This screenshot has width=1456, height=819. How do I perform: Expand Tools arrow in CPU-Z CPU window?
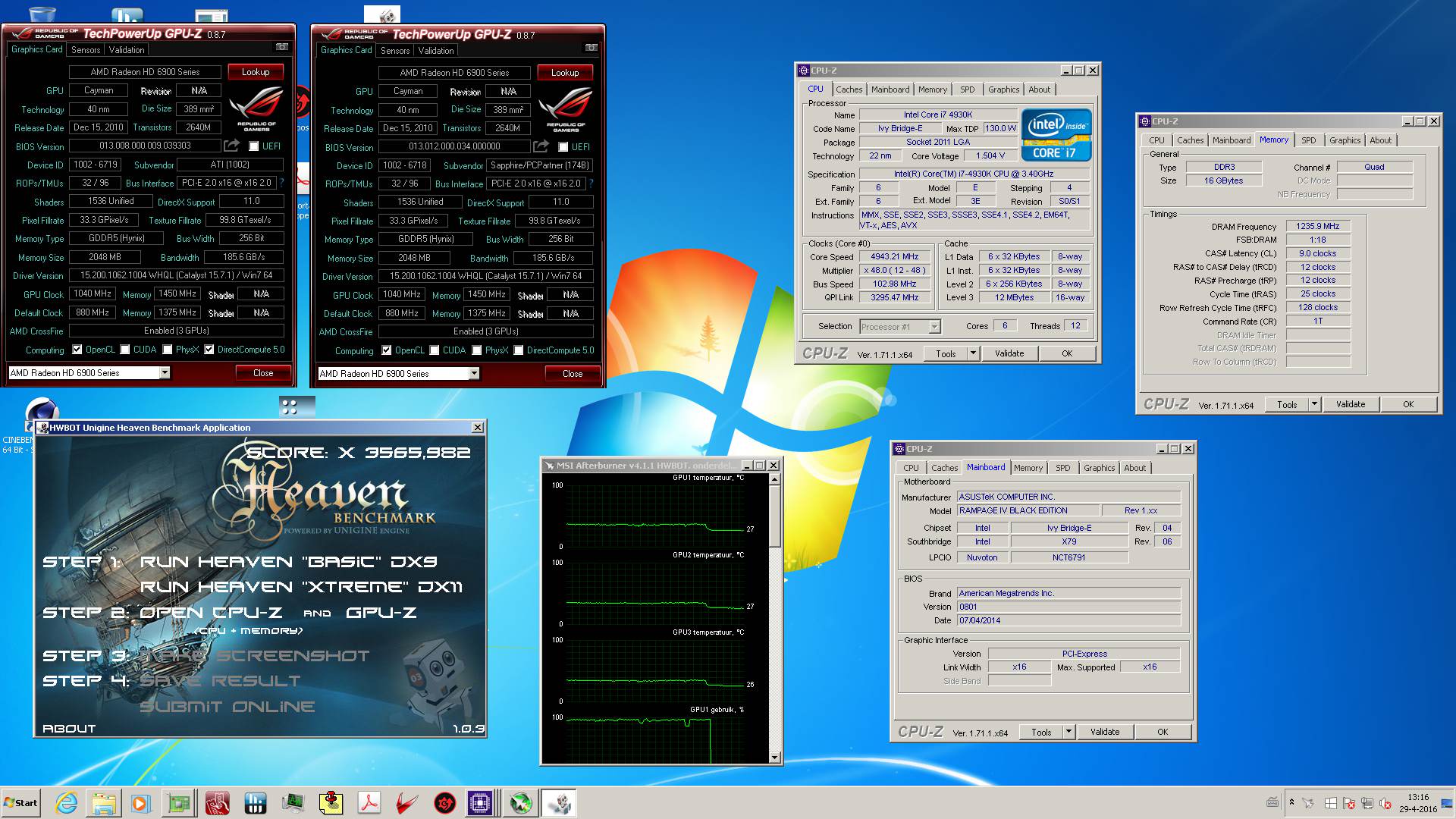point(974,353)
